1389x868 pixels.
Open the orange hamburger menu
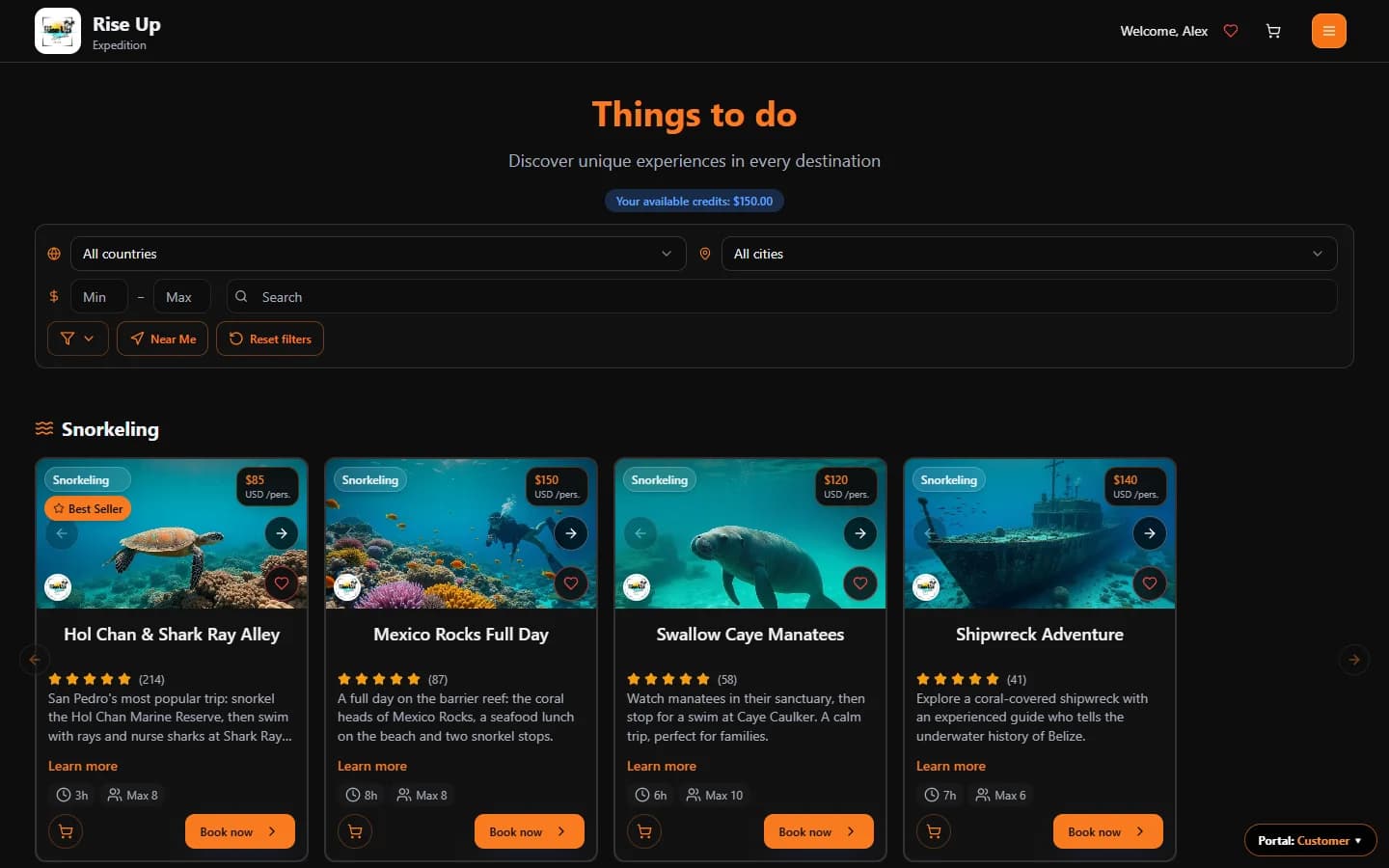click(x=1329, y=31)
